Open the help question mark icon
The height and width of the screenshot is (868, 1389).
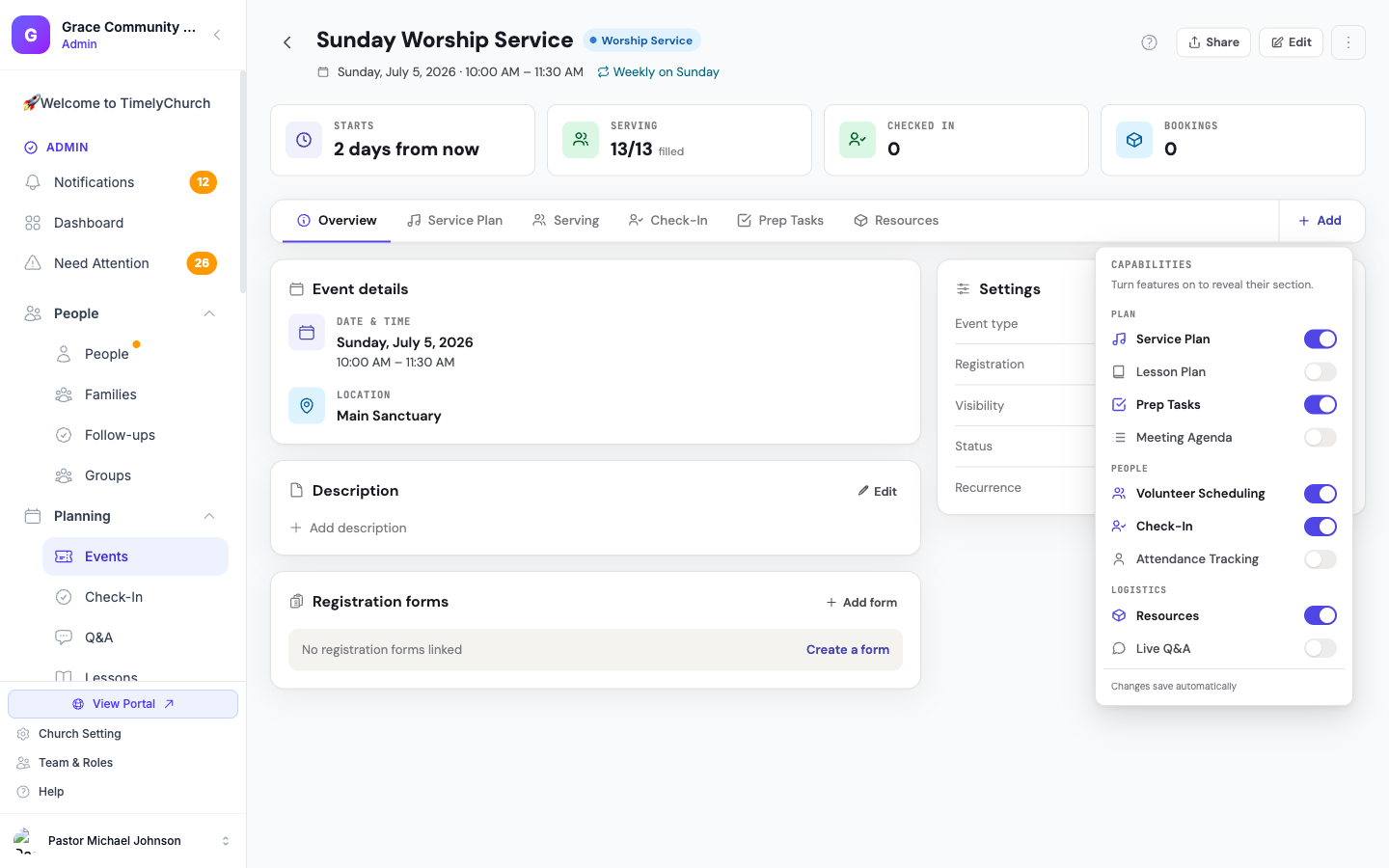pos(1149,42)
